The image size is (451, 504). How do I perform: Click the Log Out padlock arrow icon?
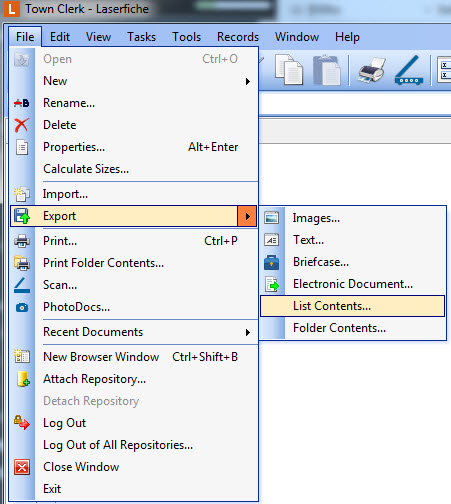point(22,423)
